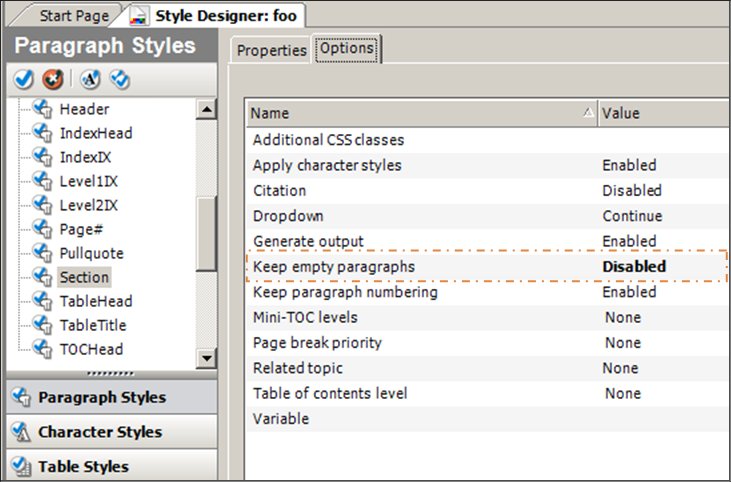731x482 pixels.
Task: Open the Start Page tab
Action: pyautogui.click(x=75, y=15)
